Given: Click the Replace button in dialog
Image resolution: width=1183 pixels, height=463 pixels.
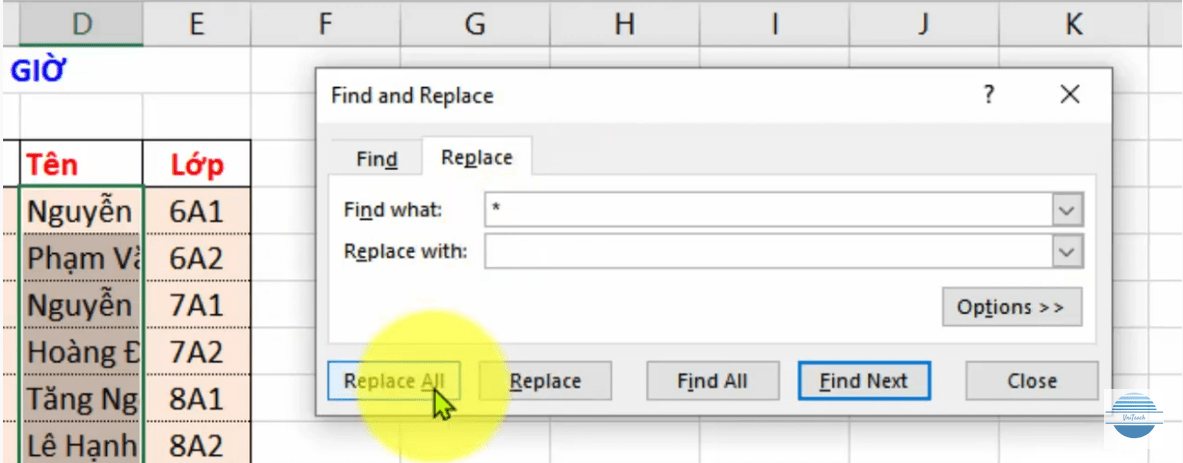Looking at the screenshot, I should point(545,381).
